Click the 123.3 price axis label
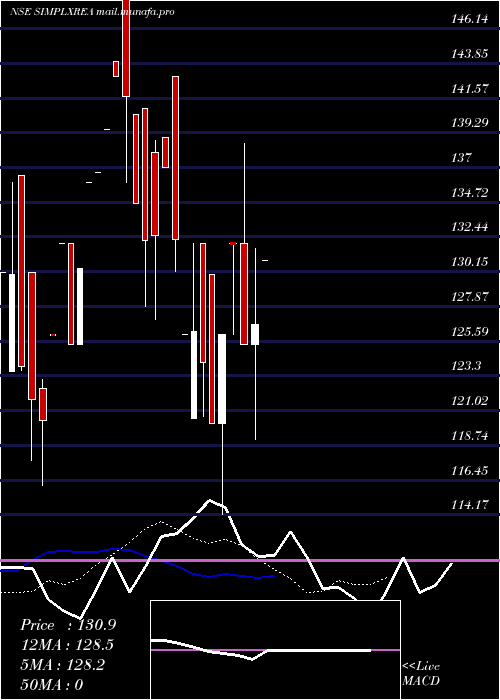 [x=467, y=366]
